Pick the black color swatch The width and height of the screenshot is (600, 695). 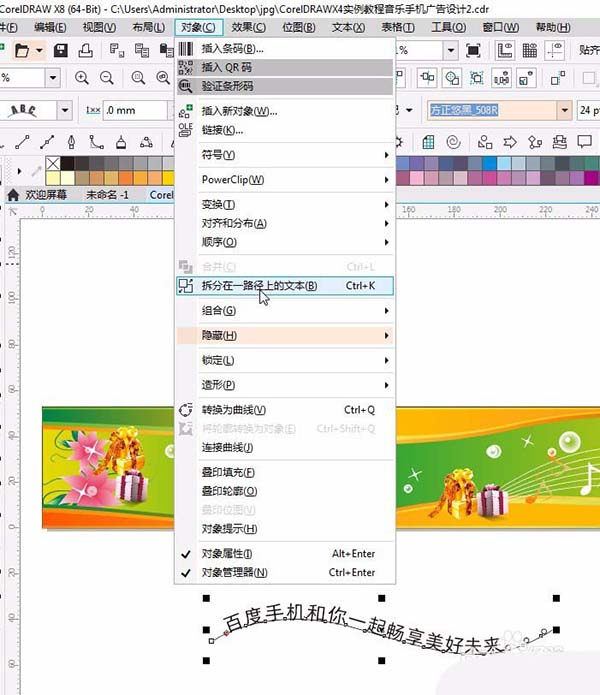coord(67,164)
